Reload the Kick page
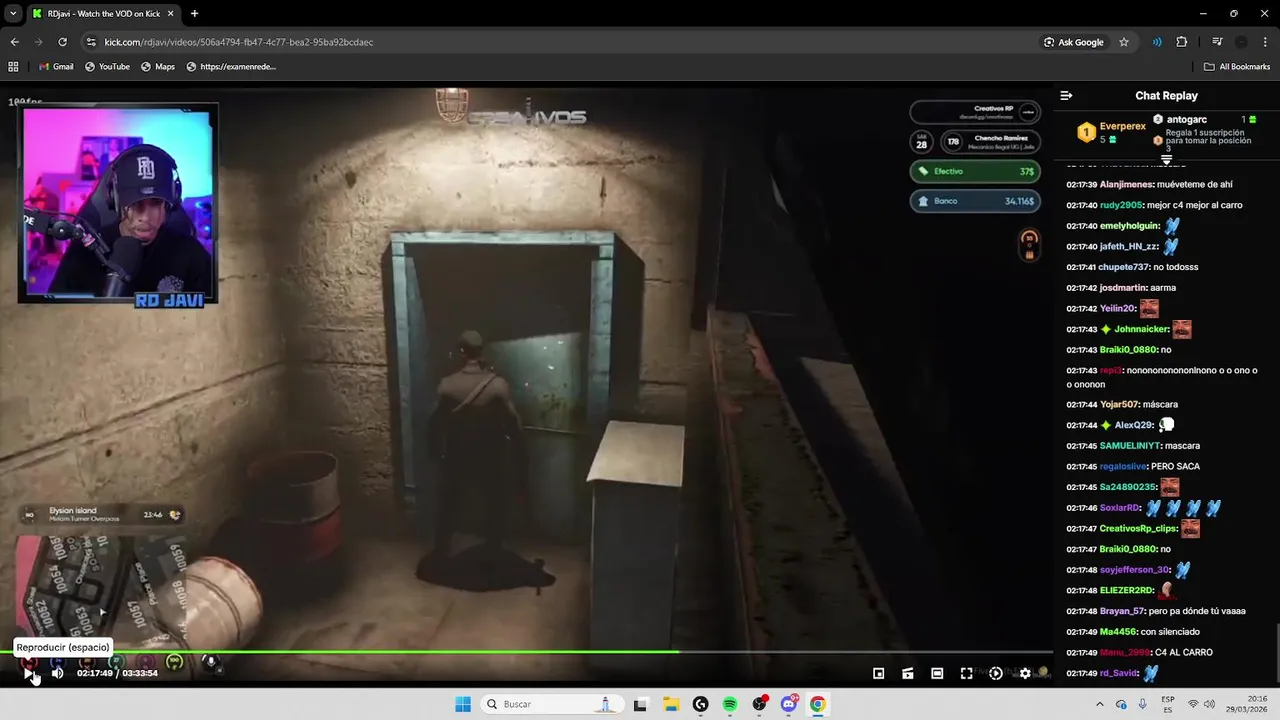This screenshot has width=1280, height=720. (x=62, y=42)
